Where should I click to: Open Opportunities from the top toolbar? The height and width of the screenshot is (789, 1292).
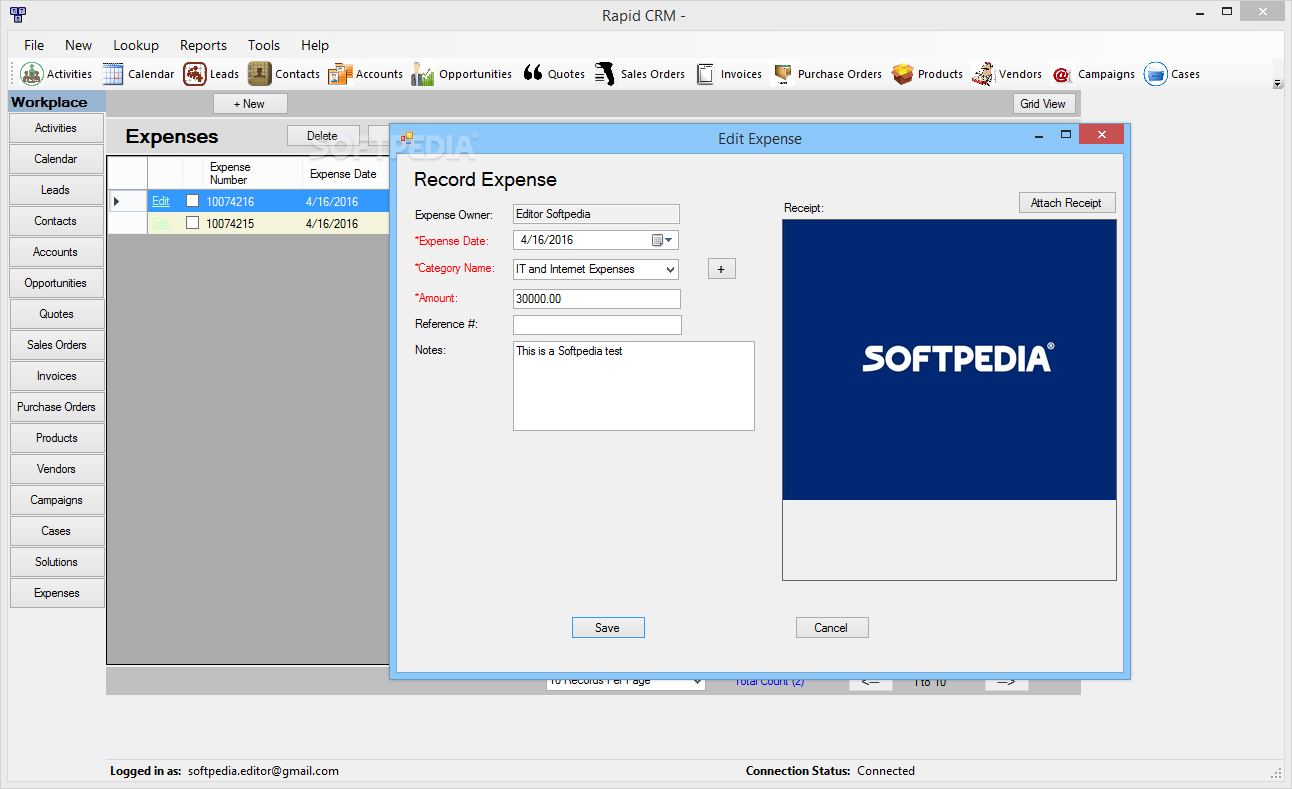tap(462, 74)
